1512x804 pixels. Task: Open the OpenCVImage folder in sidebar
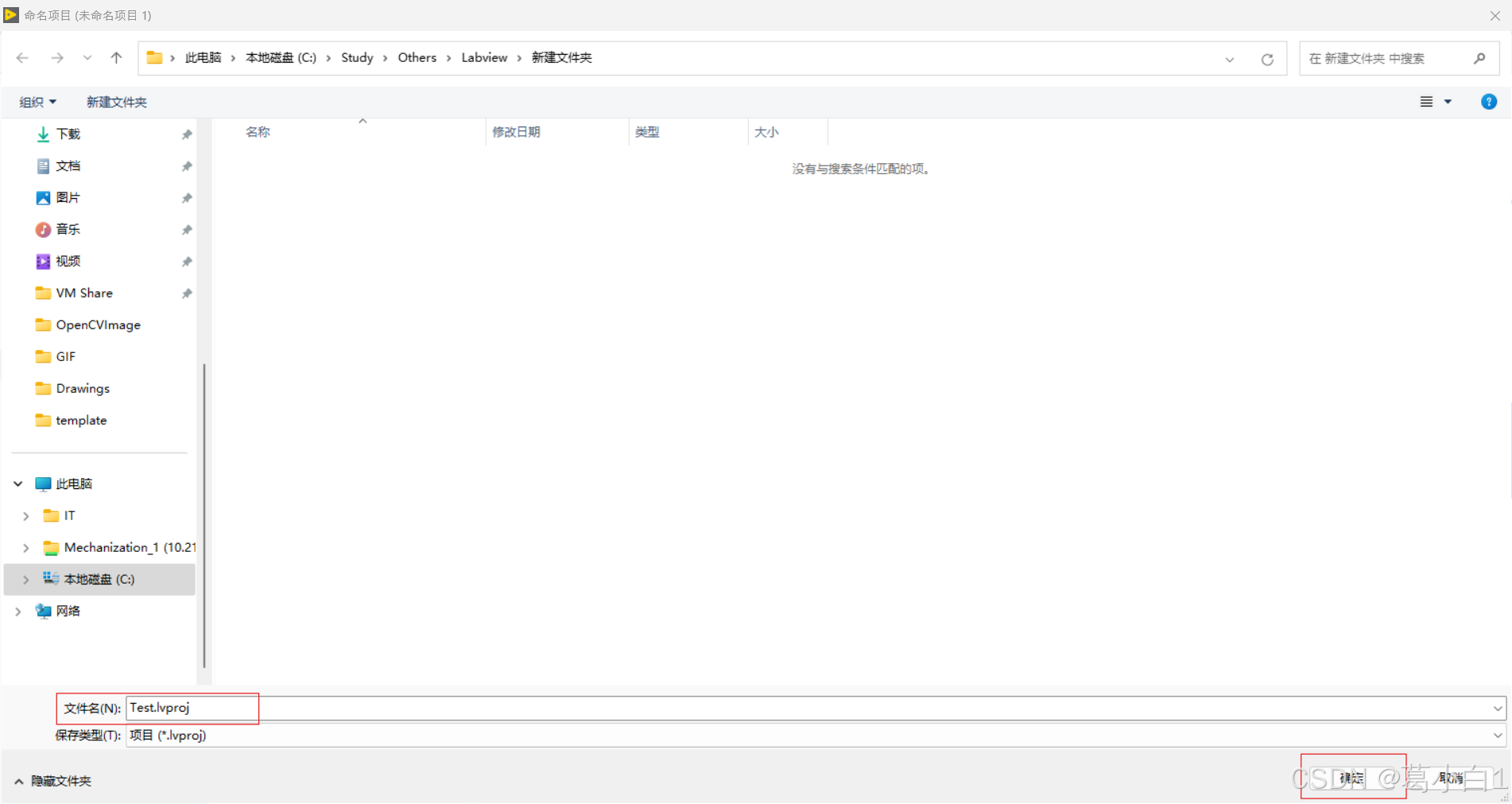coord(98,324)
